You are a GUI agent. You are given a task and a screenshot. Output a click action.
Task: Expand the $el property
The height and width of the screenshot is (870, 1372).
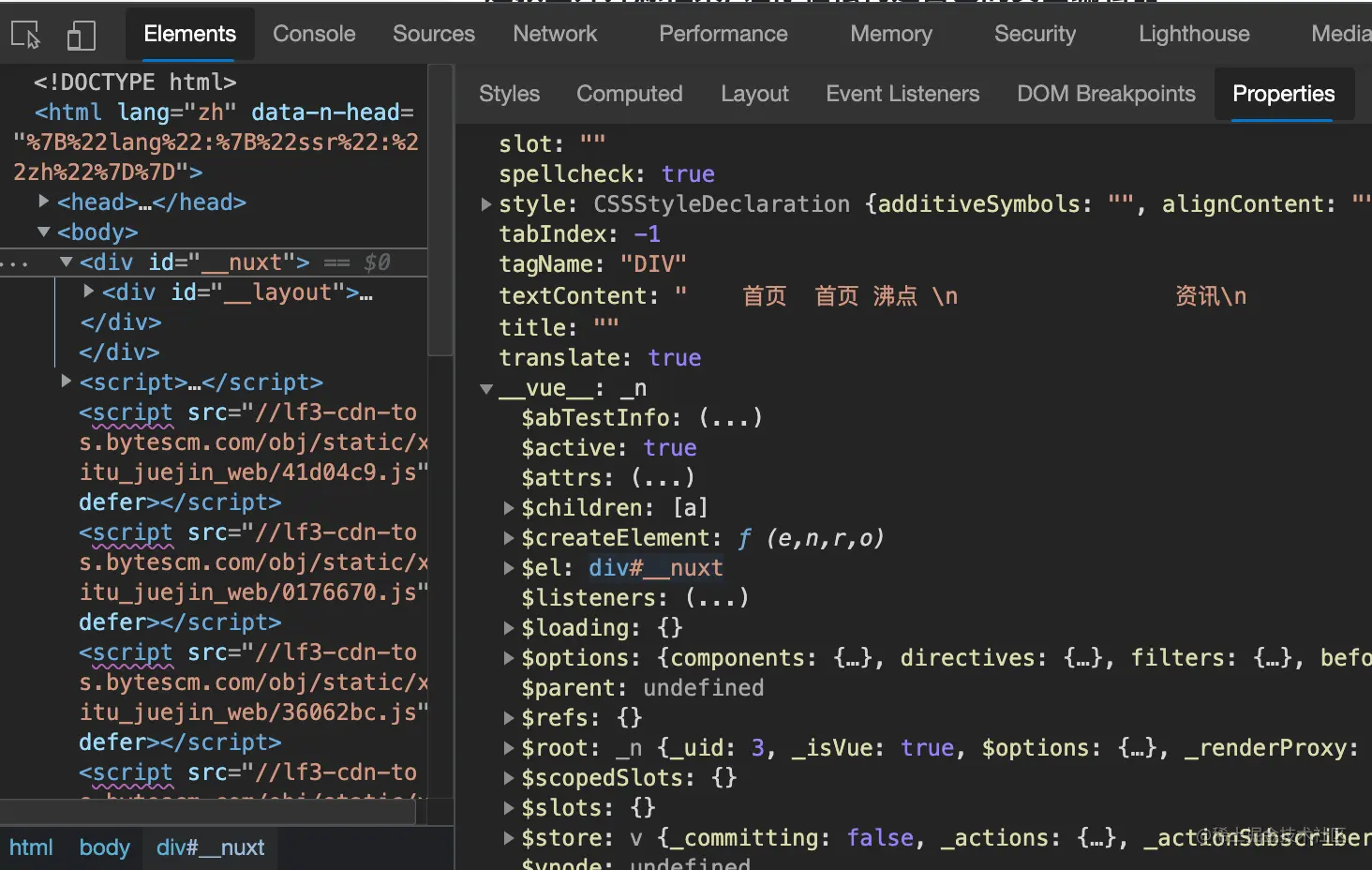(509, 567)
